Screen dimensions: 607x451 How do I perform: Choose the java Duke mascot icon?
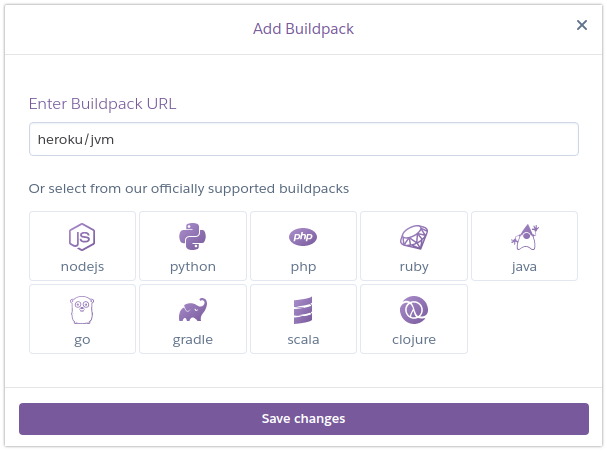[525, 237]
